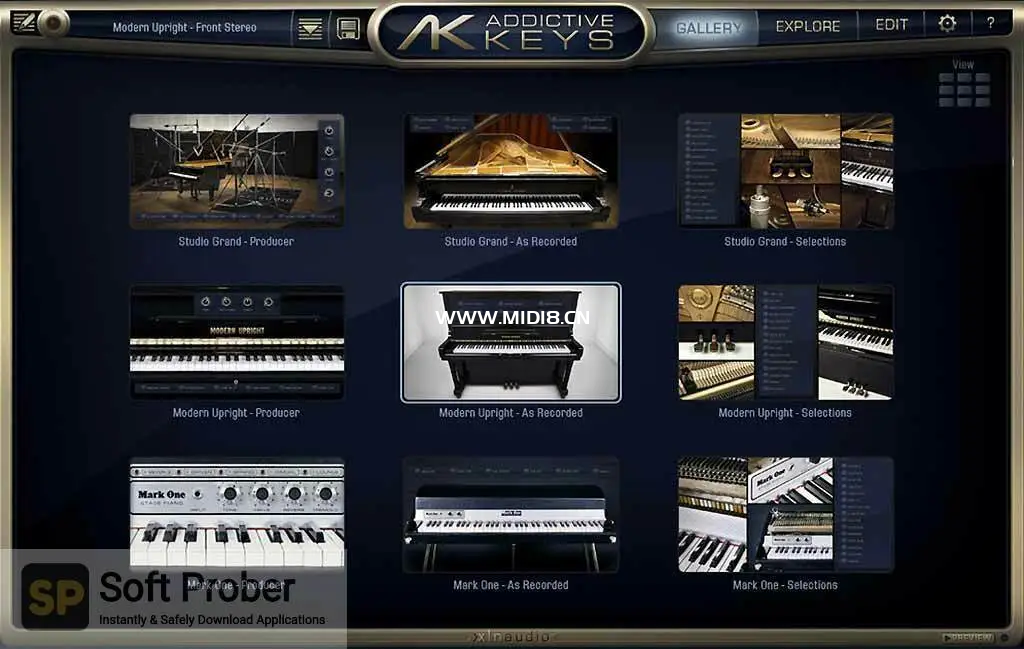
Task: Open the preset browser list icon
Action: [310, 29]
